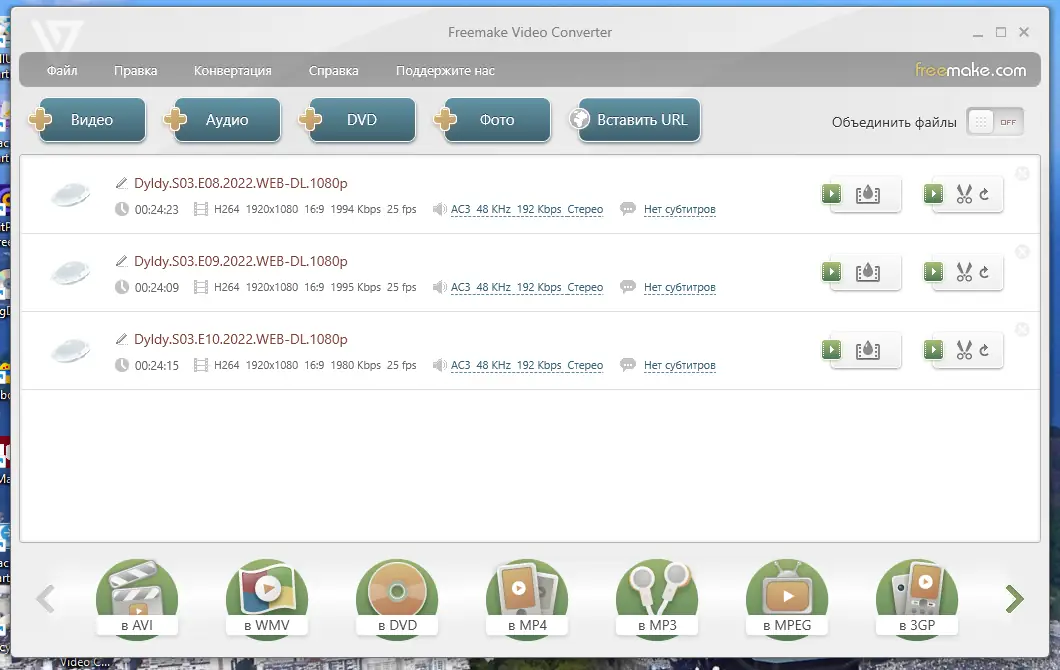
Task: Open audio track options for E09 episode
Action: [x=527, y=287]
